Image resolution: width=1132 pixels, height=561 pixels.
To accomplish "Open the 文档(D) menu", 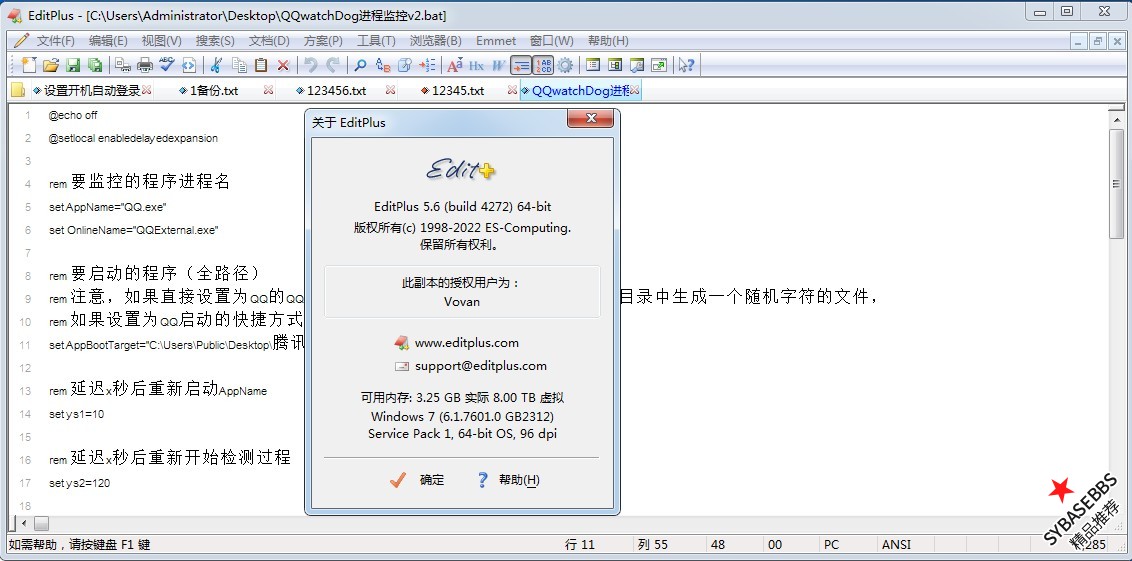I will tap(269, 41).
